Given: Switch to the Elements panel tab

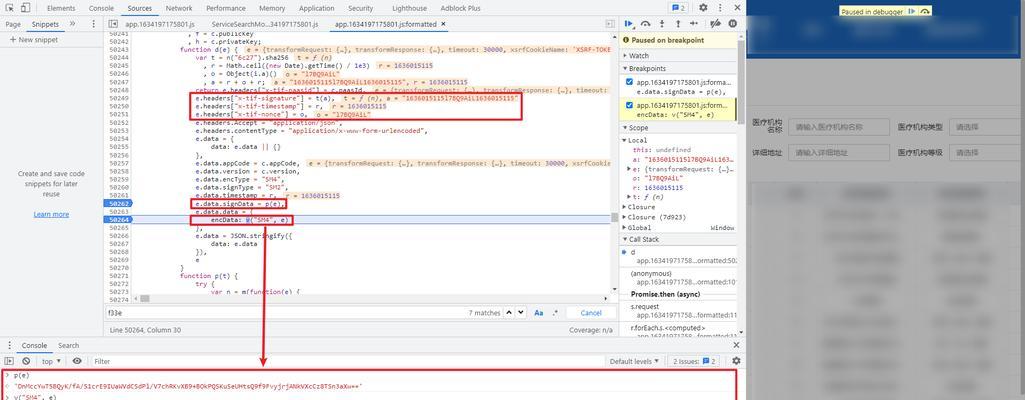Looking at the screenshot, I should (61, 8).
